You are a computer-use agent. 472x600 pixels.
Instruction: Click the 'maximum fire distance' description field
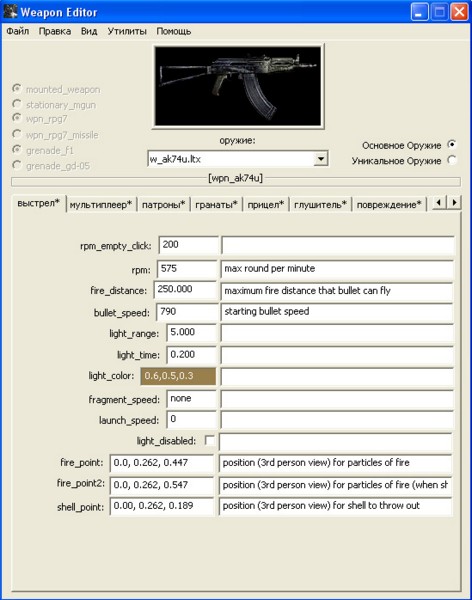(337, 291)
